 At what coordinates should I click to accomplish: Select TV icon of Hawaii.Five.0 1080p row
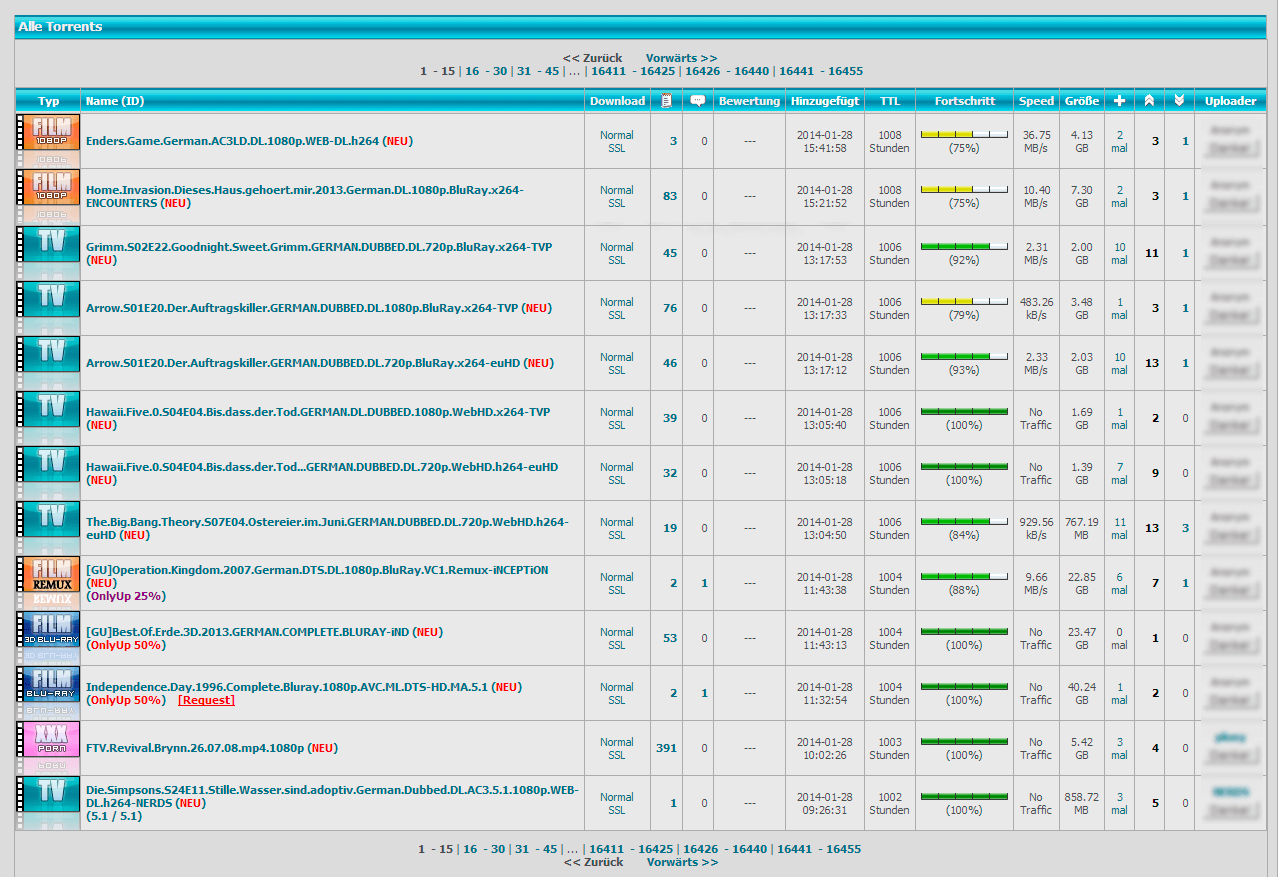coord(48,418)
